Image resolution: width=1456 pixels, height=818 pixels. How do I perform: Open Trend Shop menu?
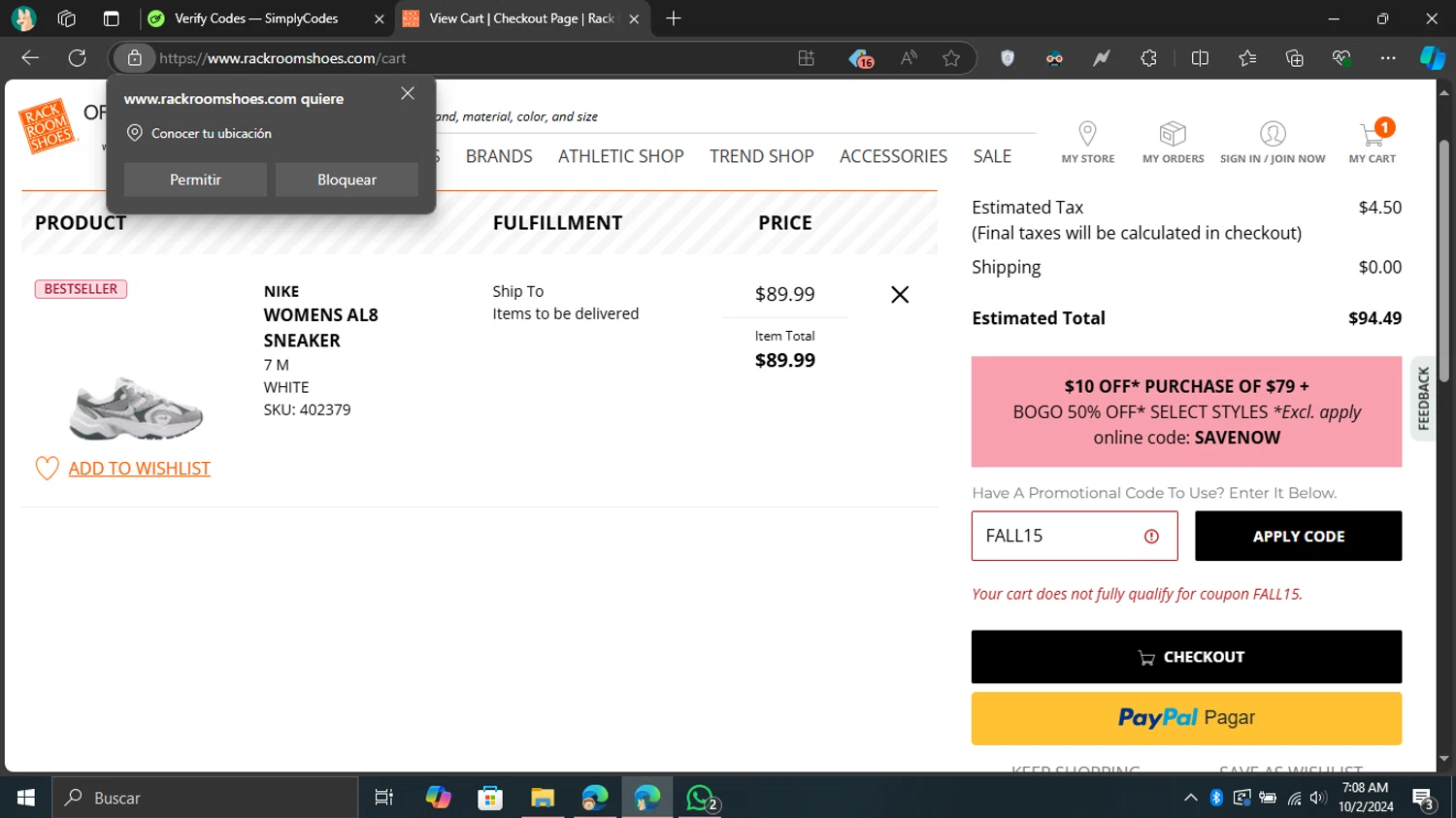click(x=761, y=156)
